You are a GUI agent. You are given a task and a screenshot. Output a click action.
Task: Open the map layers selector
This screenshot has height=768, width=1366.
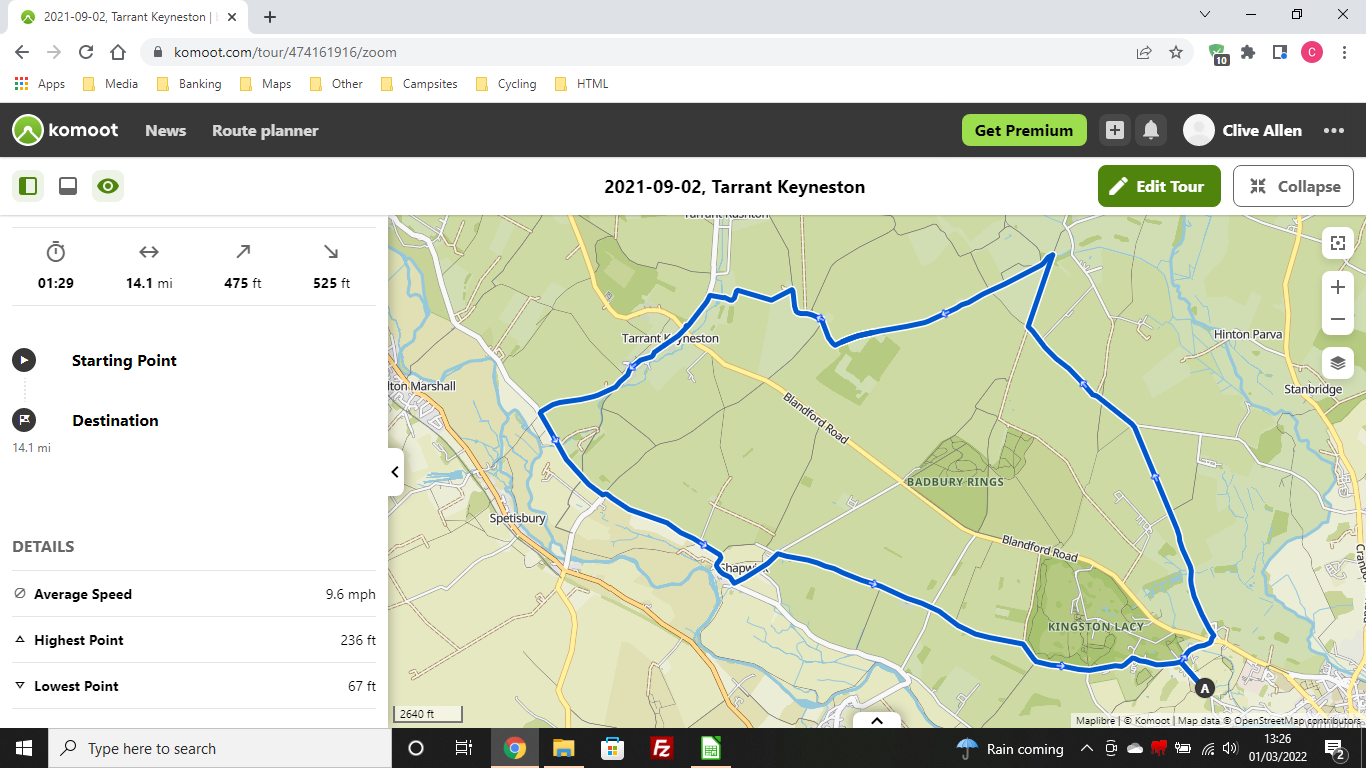pos(1338,363)
